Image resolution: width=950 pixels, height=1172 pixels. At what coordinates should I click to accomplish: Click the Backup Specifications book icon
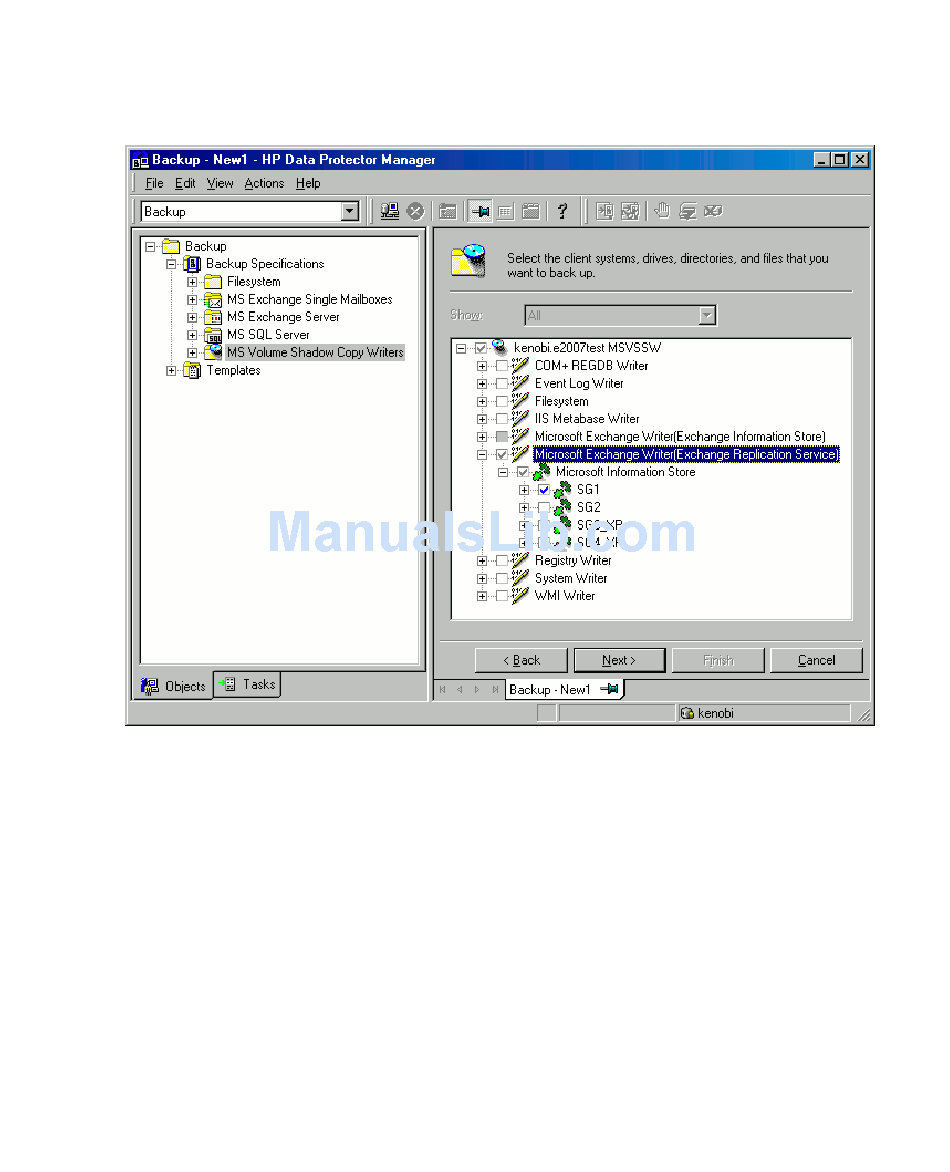(192, 264)
